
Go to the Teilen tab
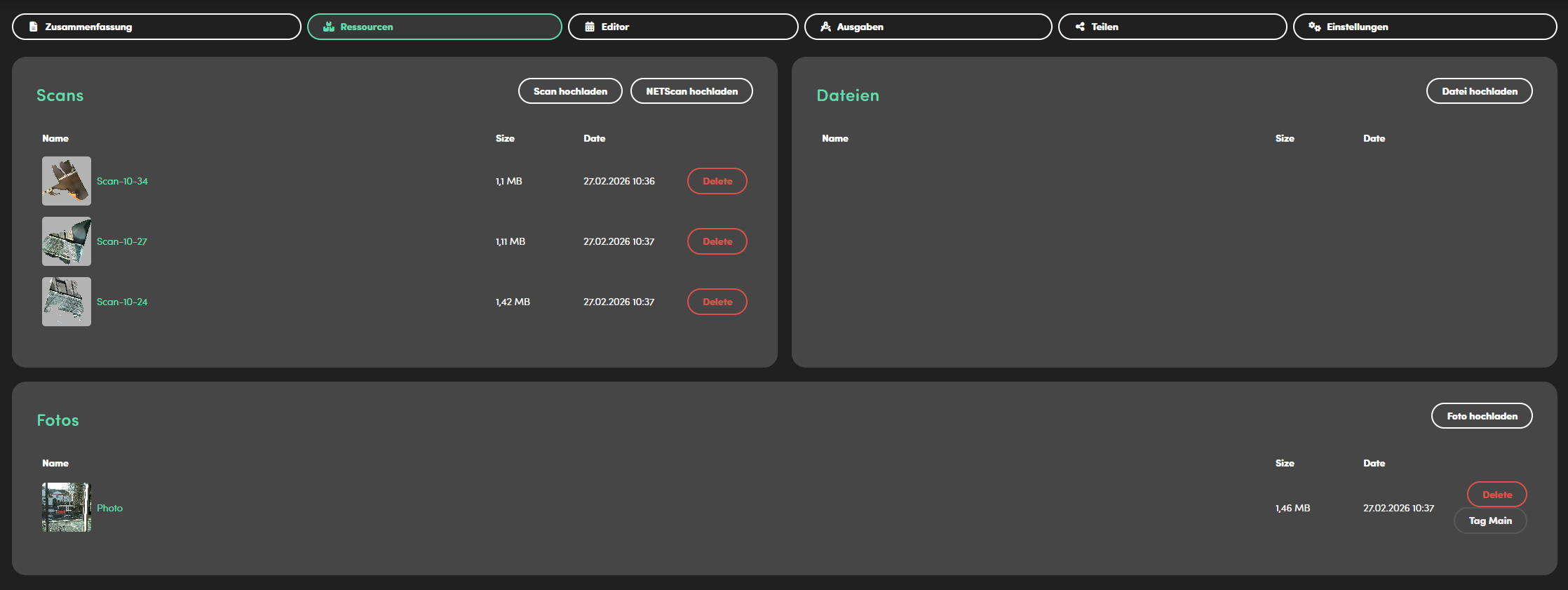(1172, 27)
